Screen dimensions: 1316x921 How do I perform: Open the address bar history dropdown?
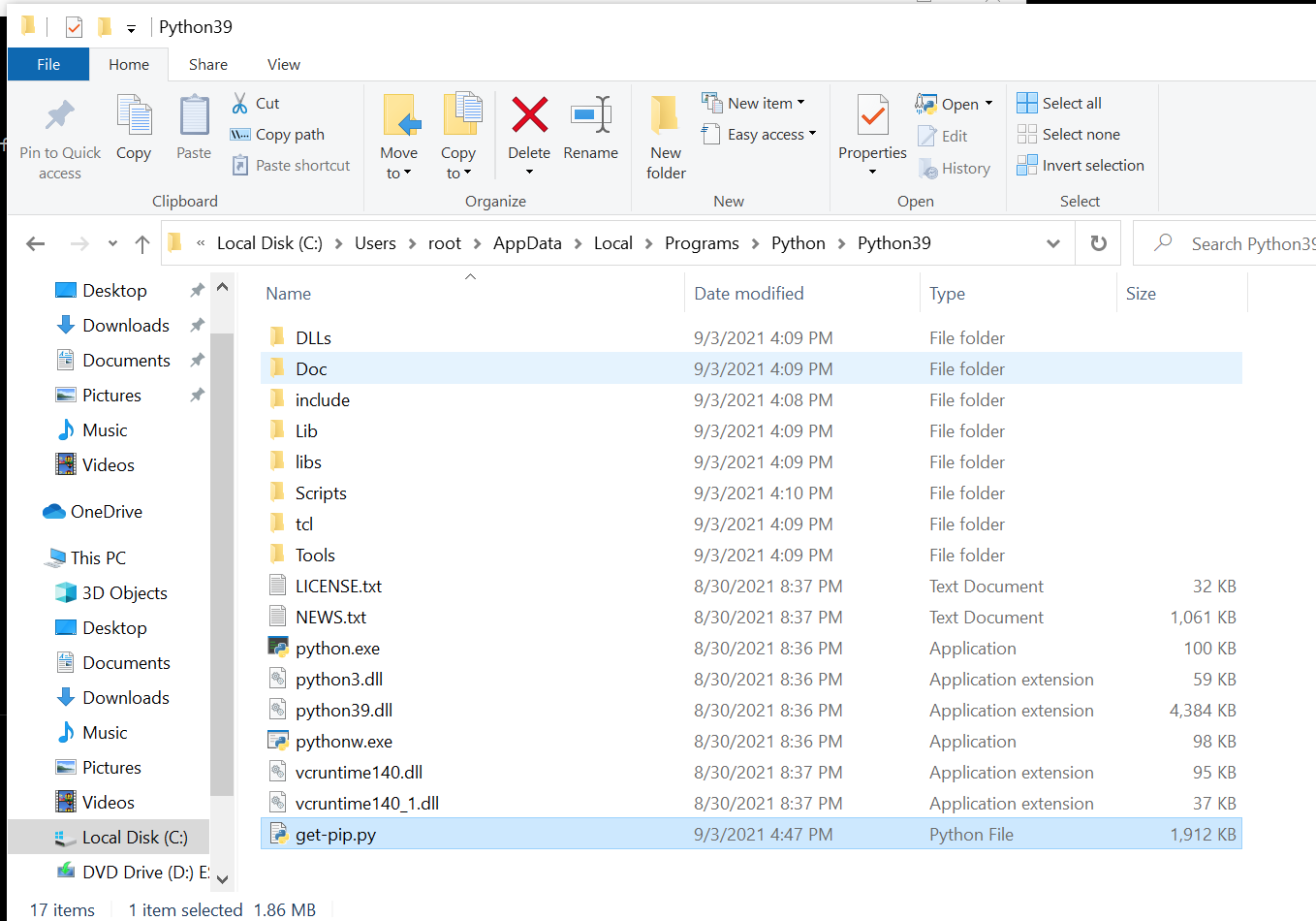click(x=1053, y=243)
